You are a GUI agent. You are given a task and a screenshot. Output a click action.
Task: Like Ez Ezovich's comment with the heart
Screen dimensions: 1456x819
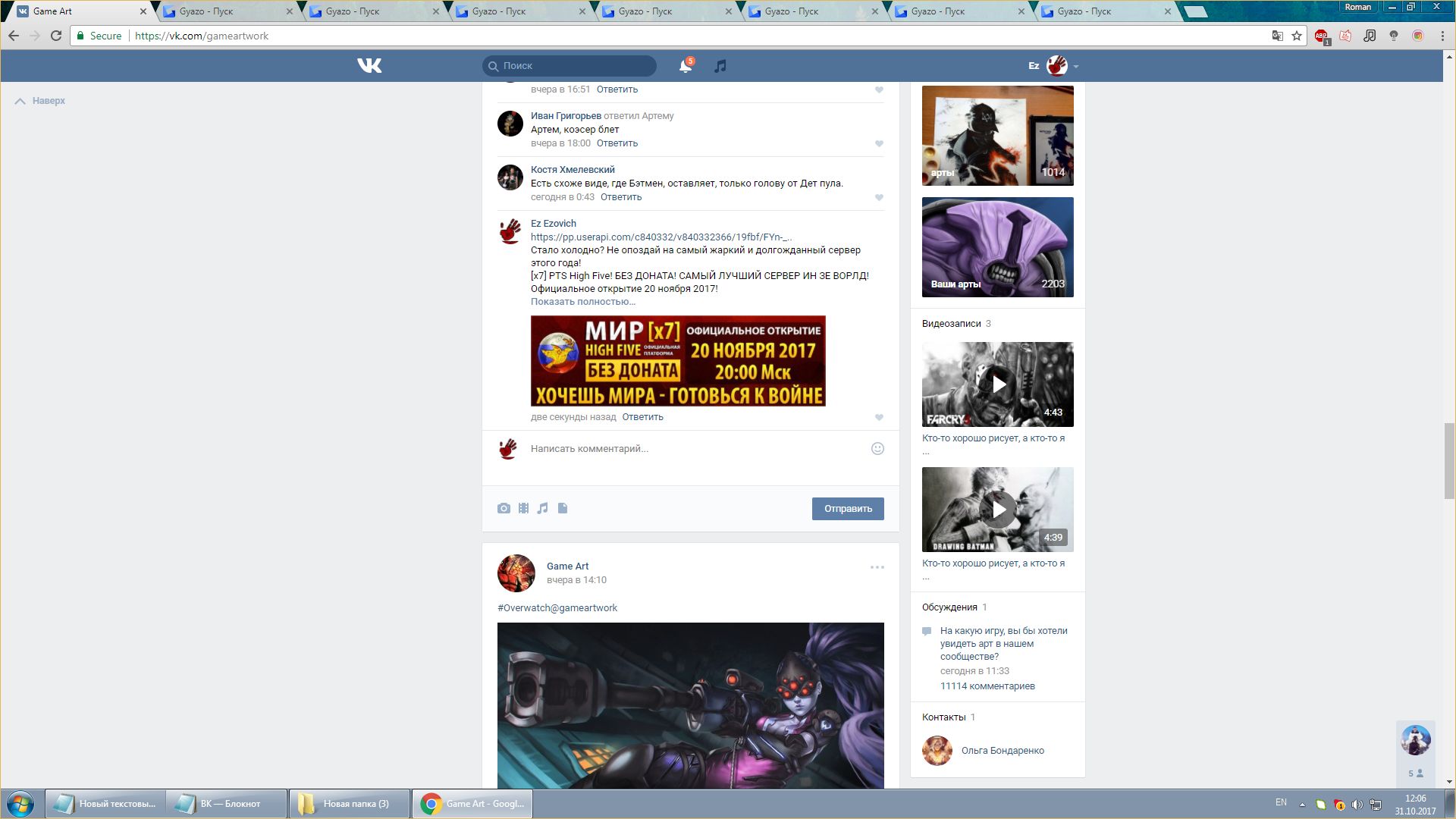click(879, 417)
